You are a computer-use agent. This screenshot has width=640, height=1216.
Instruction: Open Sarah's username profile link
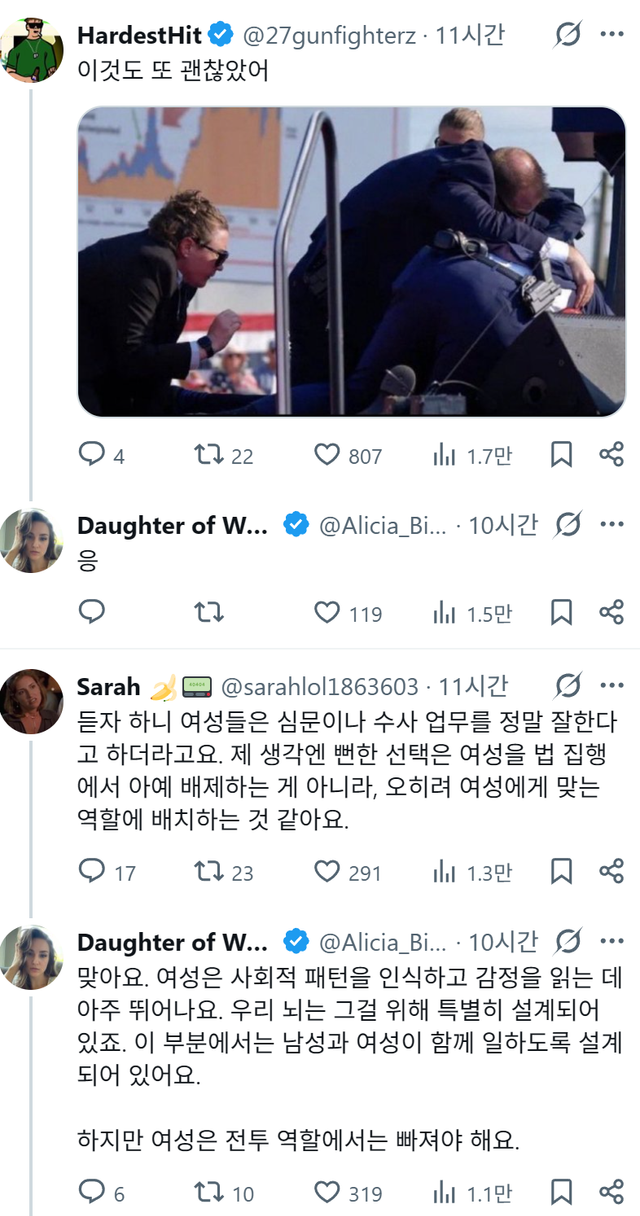click(x=108, y=686)
